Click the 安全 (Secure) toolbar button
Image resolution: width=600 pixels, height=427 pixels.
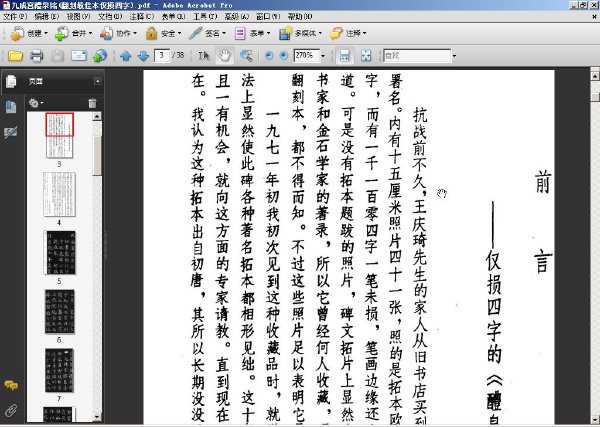pos(163,33)
